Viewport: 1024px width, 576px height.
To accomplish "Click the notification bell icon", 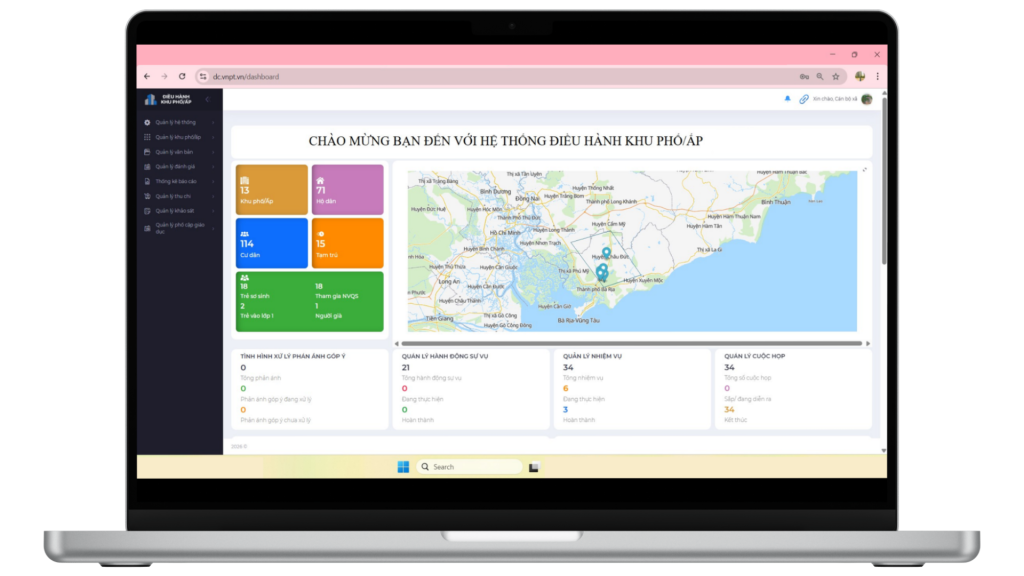I will (x=787, y=99).
